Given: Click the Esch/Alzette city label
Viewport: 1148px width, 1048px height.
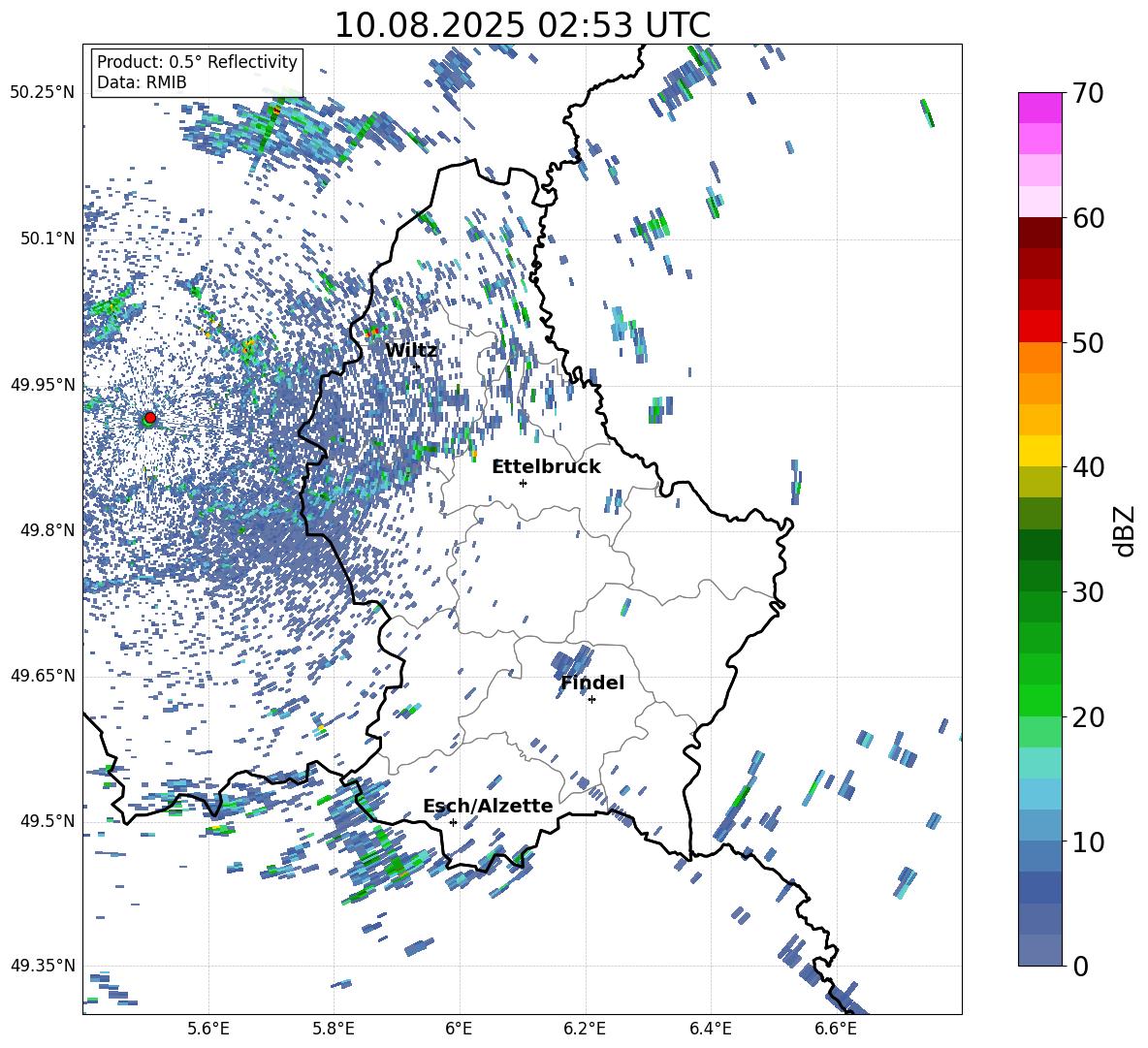Looking at the screenshot, I should [488, 806].
